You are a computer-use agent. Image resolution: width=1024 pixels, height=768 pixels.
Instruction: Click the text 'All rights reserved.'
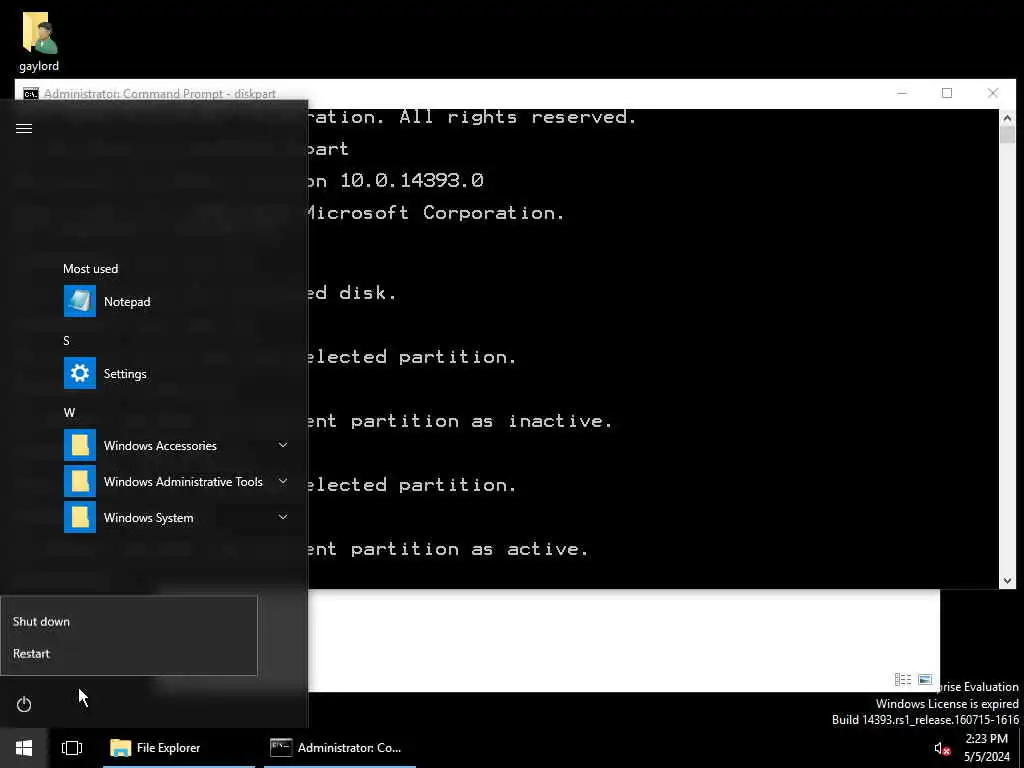518,117
